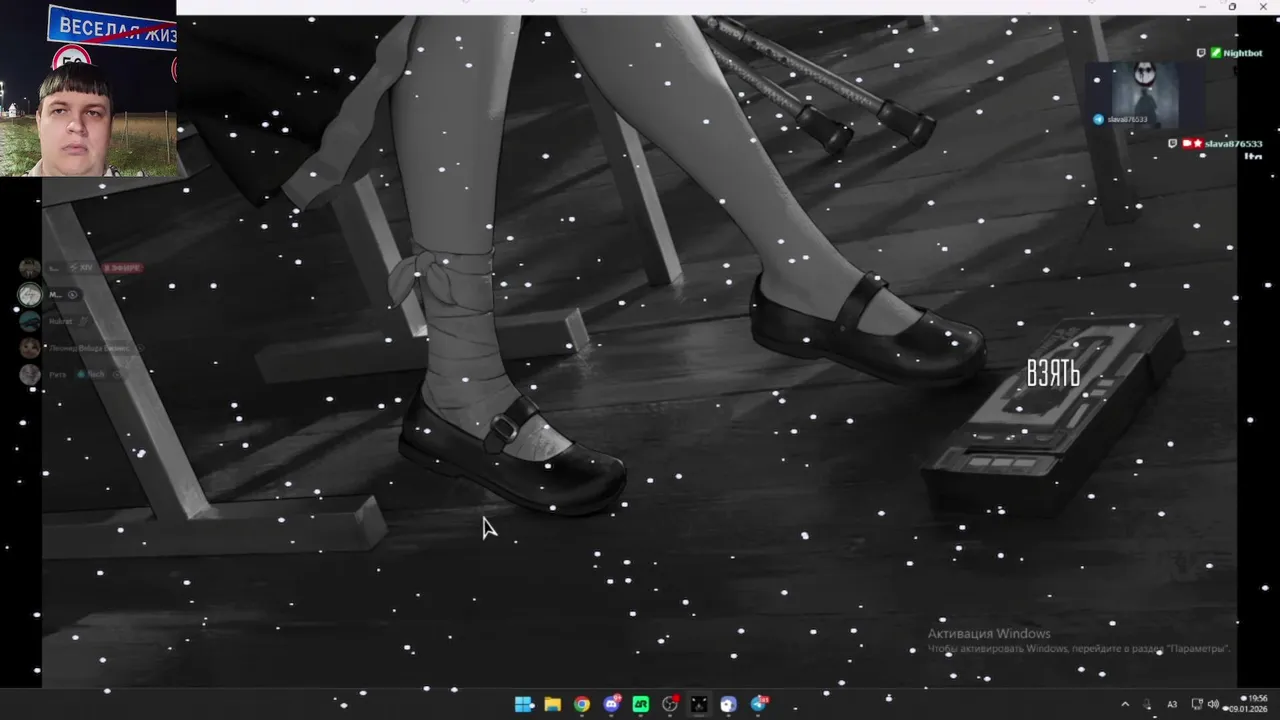This screenshot has height=720, width=1280.
Task: Click the ВЗЯТЬ prompt on the cassette recorder
Action: pos(1053,373)
